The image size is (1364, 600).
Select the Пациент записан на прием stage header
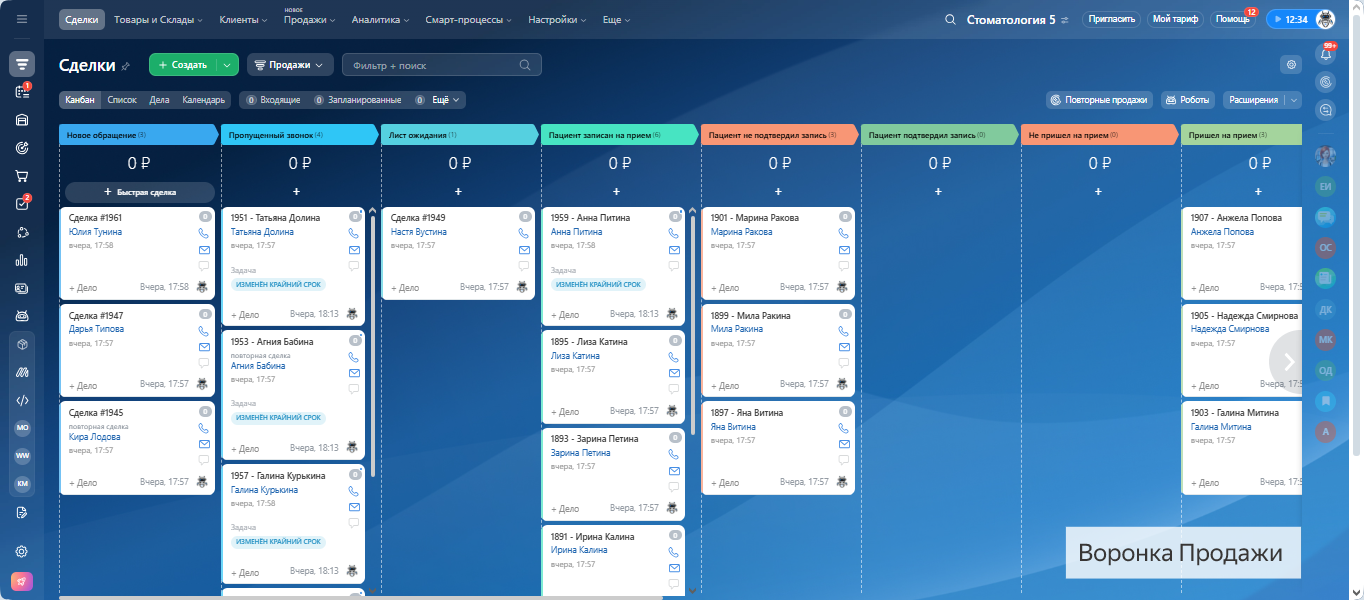pyautogui.click(x=618, y=134)
